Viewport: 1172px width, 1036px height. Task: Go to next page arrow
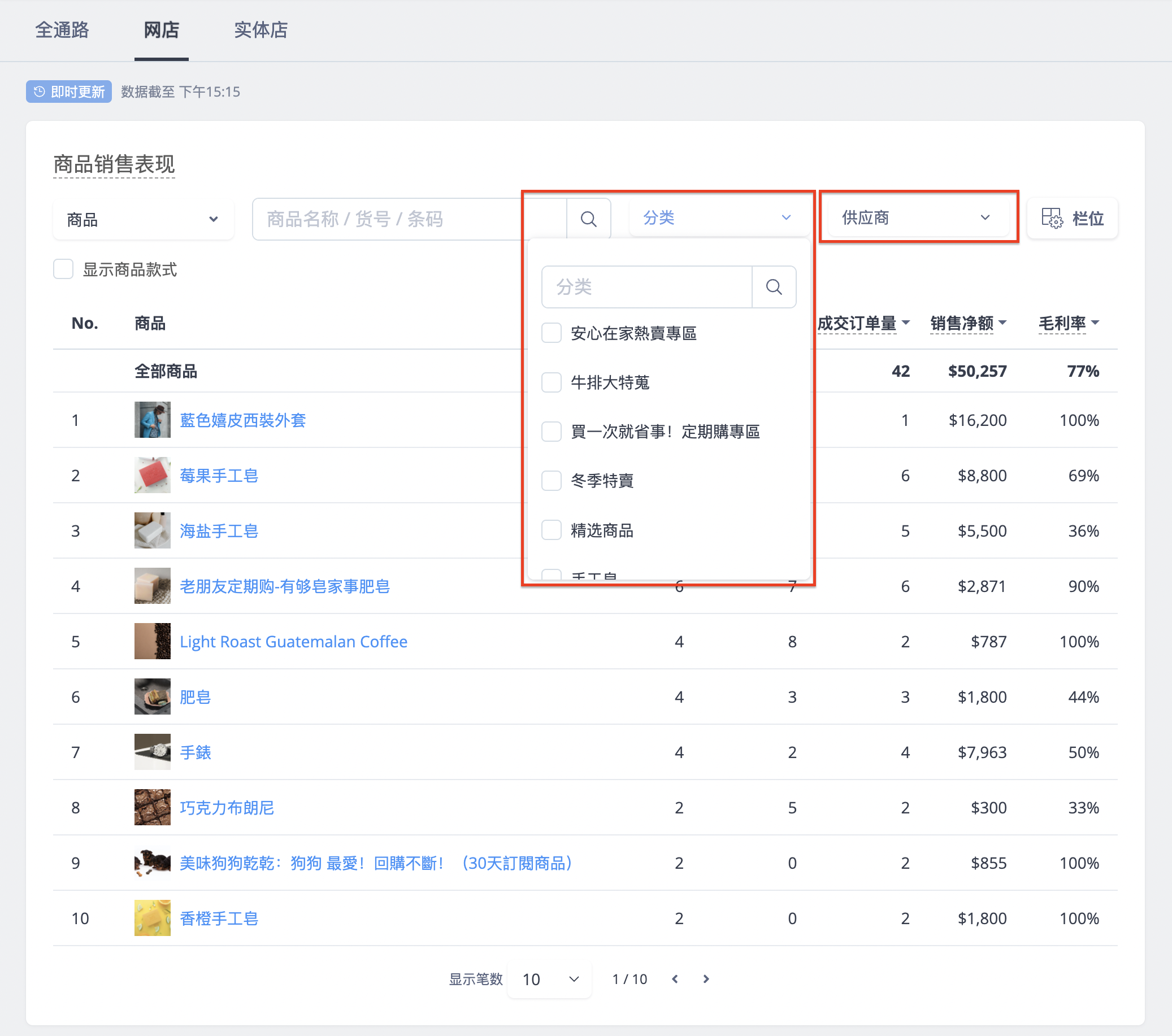pyautogui.click(x=706, y=979)
